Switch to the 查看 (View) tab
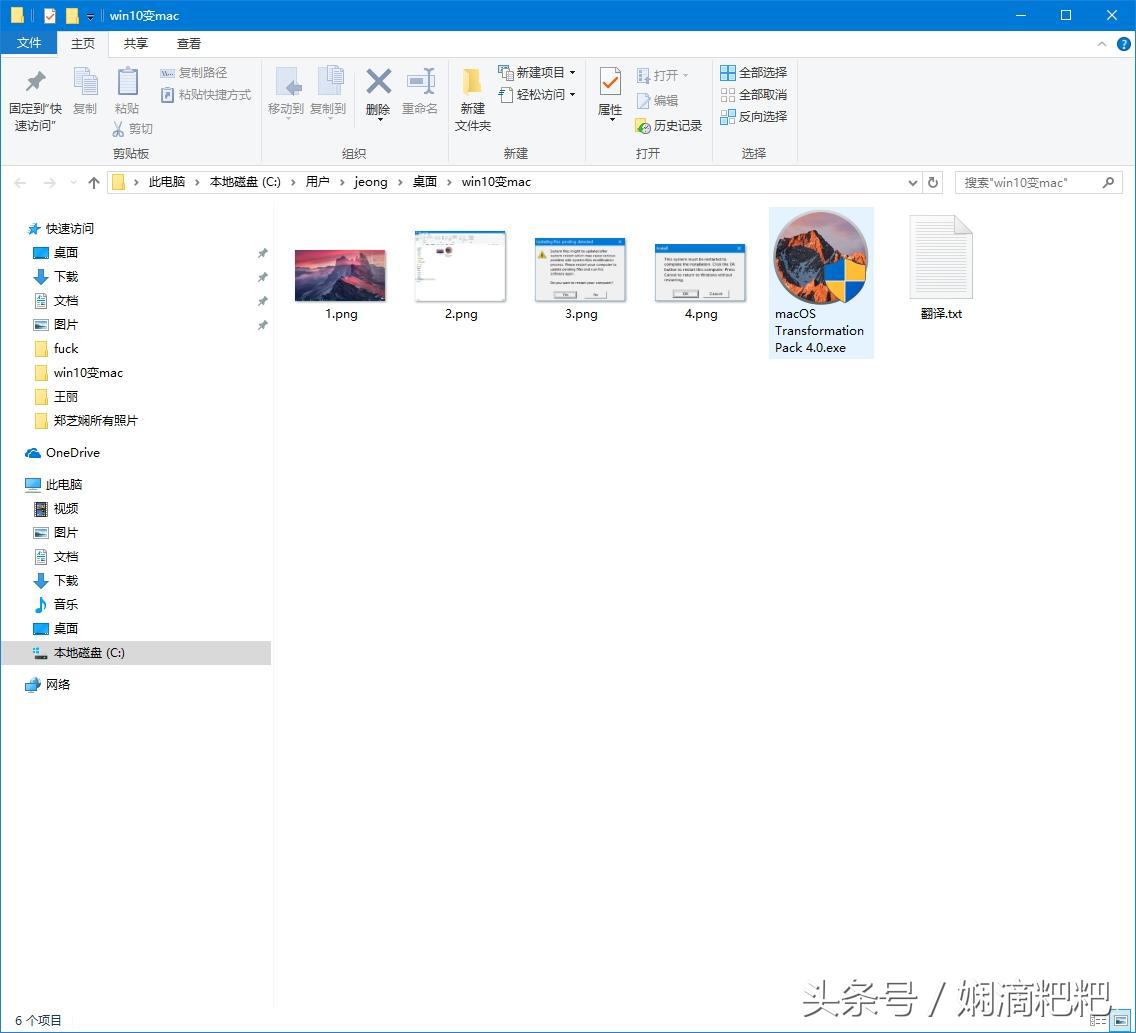 tap(189, 43)
